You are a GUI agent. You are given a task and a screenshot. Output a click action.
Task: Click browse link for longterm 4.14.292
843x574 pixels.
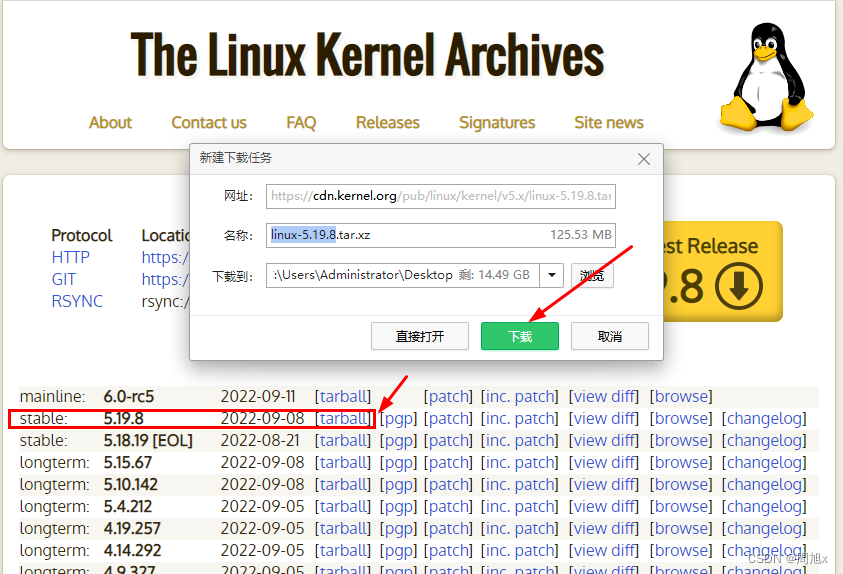[x=681, y=551]
